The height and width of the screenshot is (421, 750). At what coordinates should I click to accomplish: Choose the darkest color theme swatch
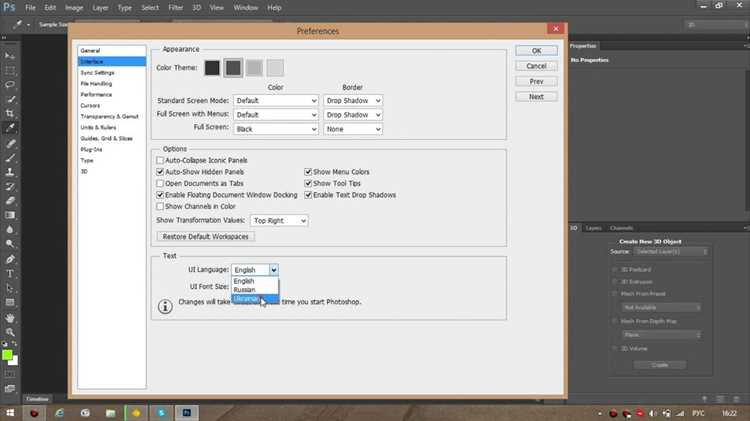pyautogui.click(x=212, y=68)
